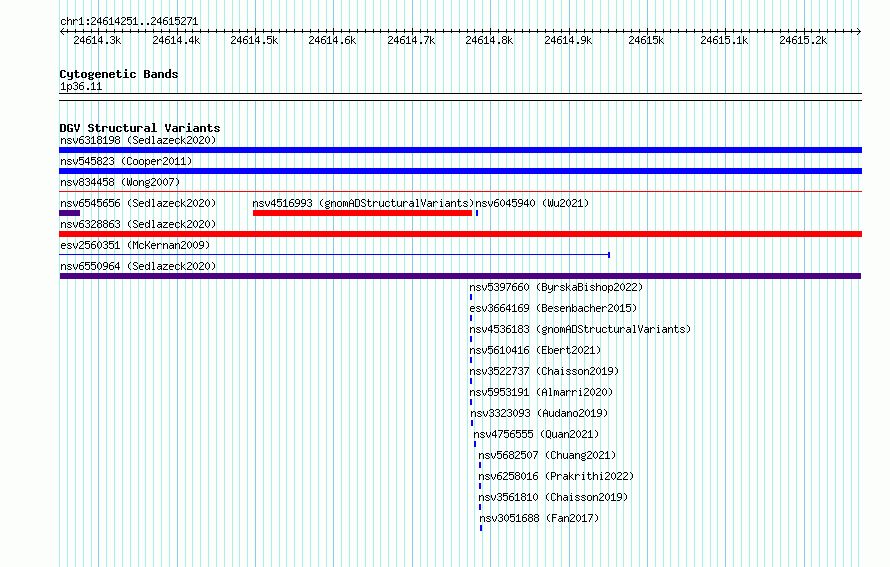Open nsv5397660 (ByrskaBishop2022) label
The height and width of the screenshot is (567, 890).
coord(556,287)
